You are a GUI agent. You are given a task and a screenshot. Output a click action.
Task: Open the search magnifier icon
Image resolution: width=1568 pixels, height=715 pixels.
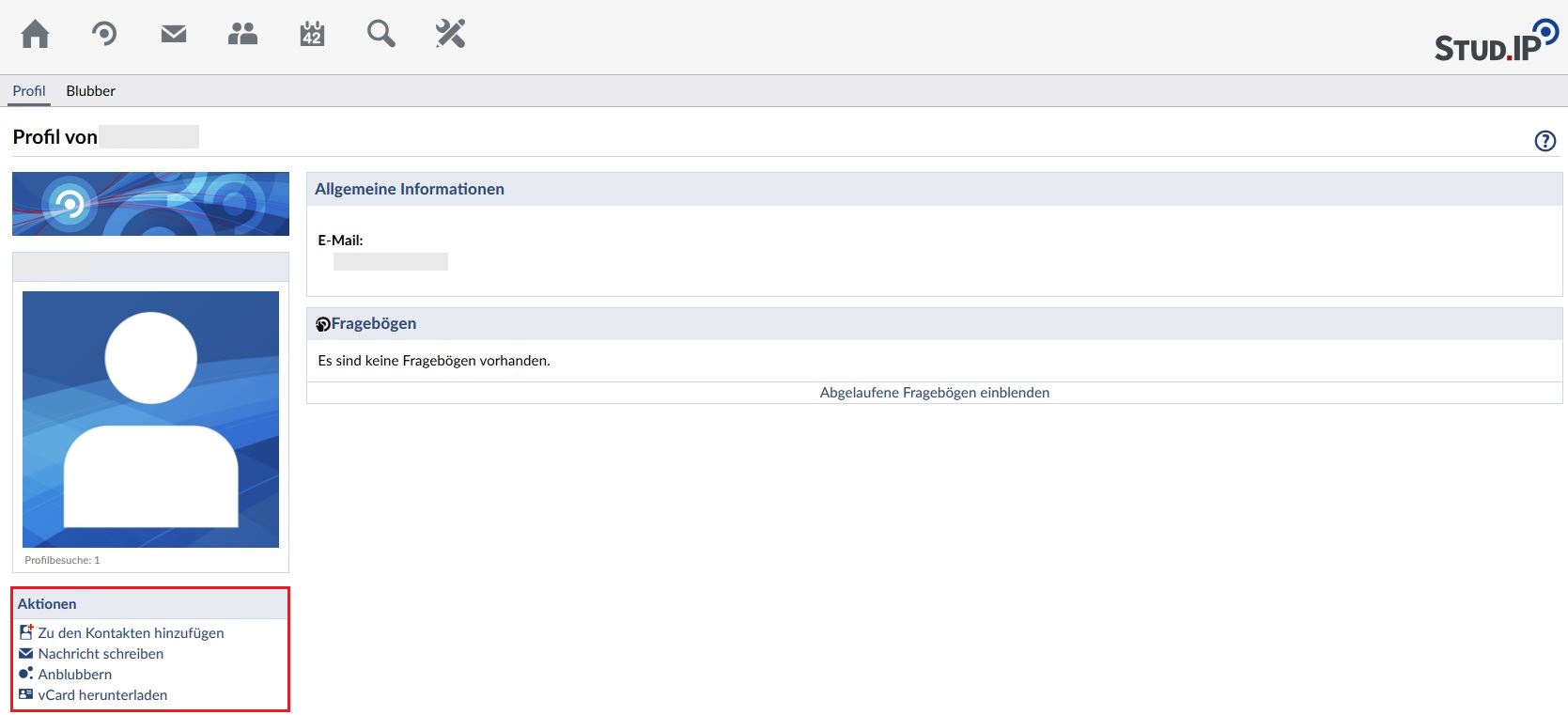click(x=380, y=35)
